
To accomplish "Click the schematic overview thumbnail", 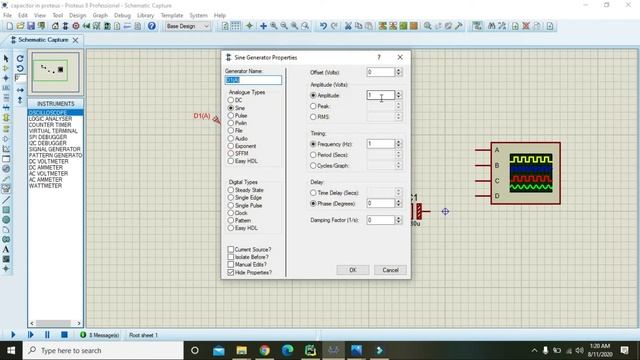I will [56, 72].
